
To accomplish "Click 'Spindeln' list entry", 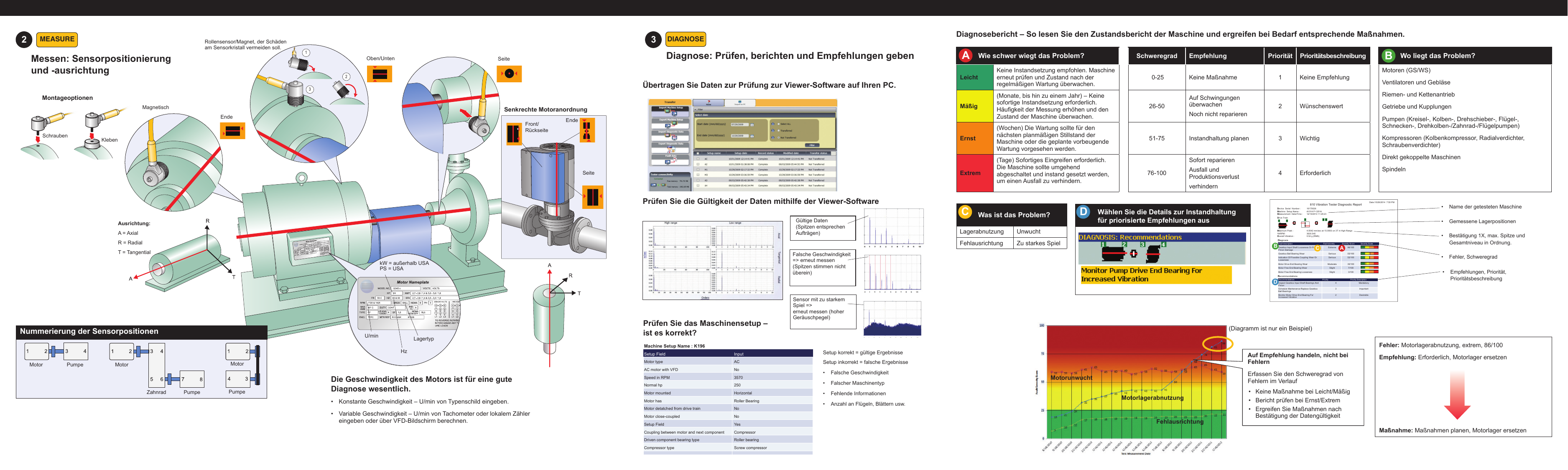I will (x=1394, y=170).
